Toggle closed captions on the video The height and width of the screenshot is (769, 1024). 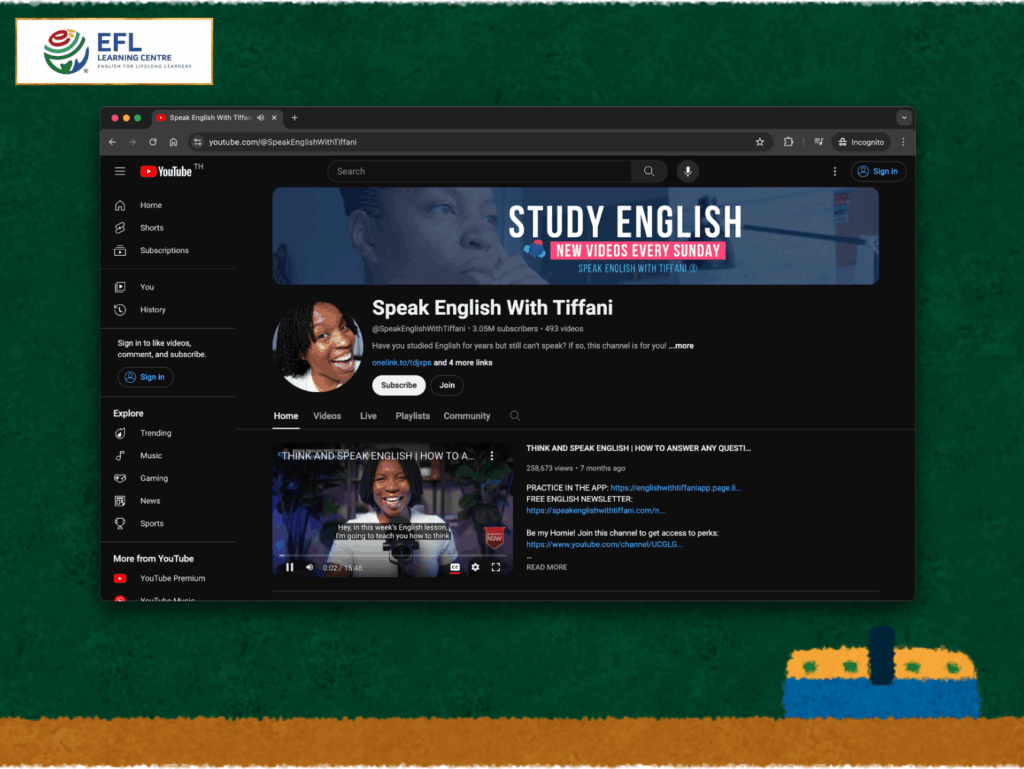[x=455, y=567]
